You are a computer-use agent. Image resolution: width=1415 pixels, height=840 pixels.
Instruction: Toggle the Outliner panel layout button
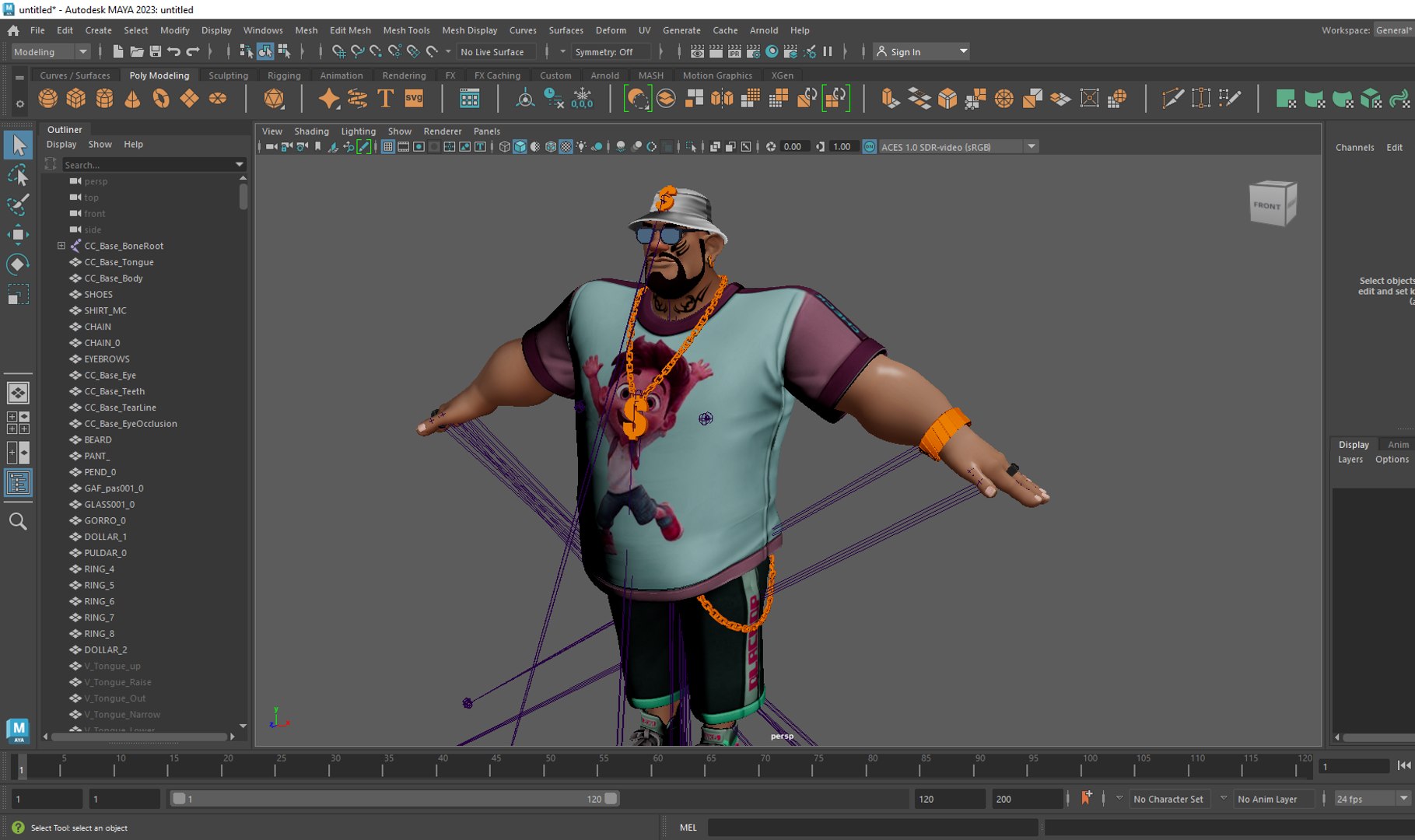tap(18, 483)
